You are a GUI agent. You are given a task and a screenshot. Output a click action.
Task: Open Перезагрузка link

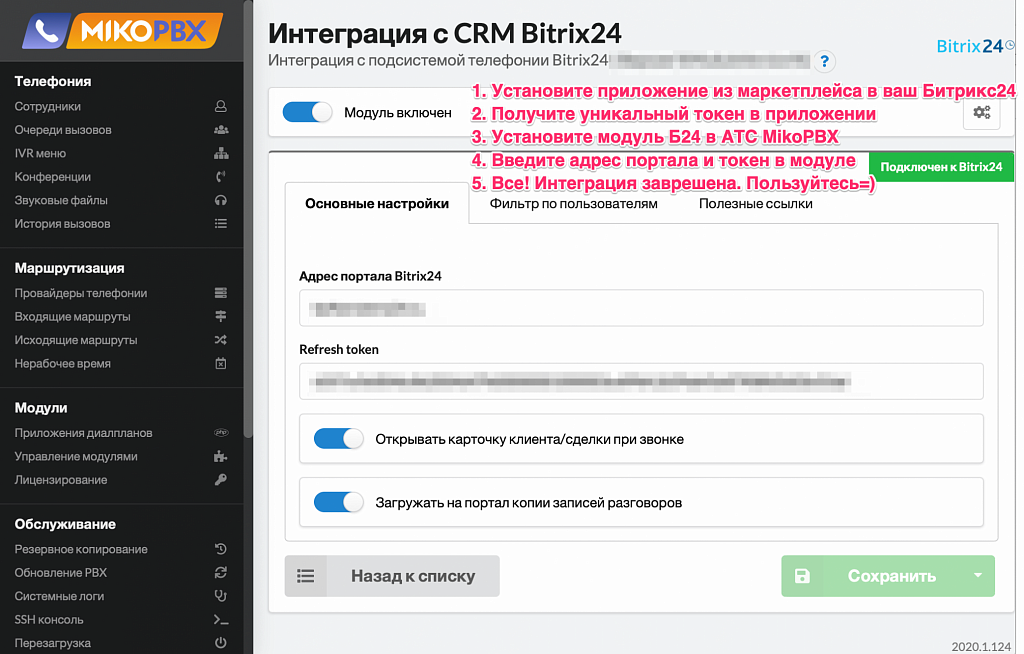pyautogui.click(x=52, y=643)
